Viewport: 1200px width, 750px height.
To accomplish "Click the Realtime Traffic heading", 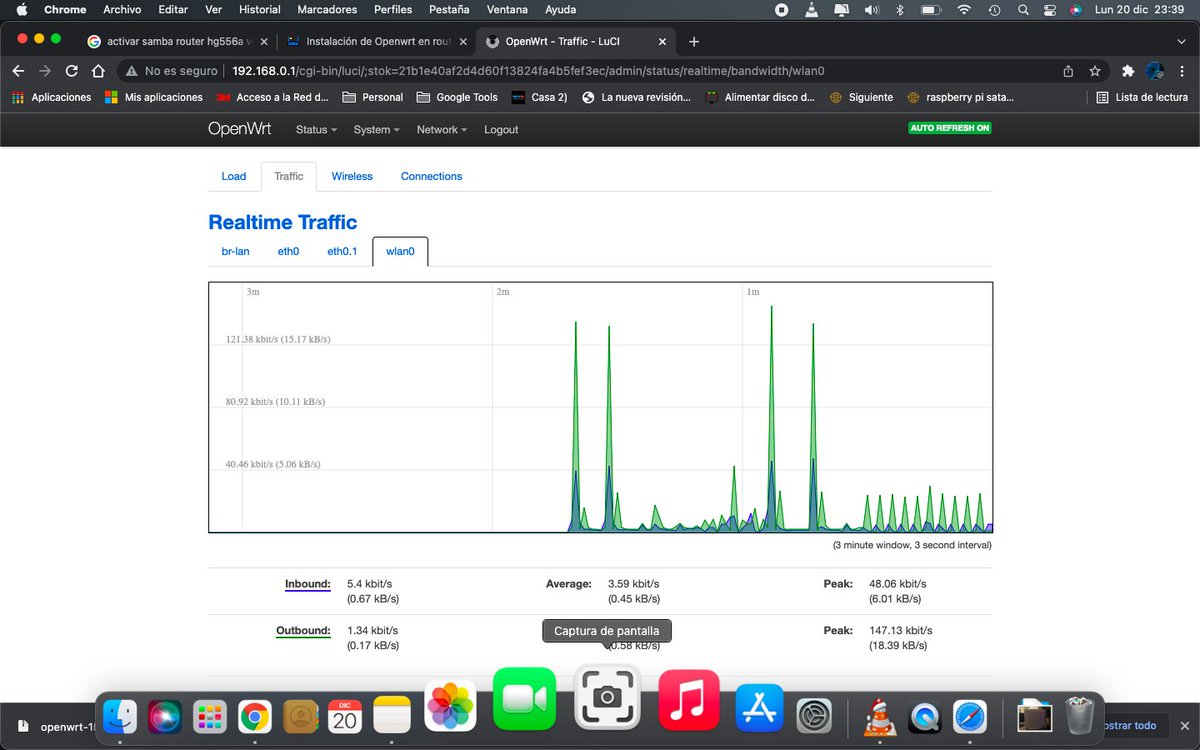I will 282,222.
